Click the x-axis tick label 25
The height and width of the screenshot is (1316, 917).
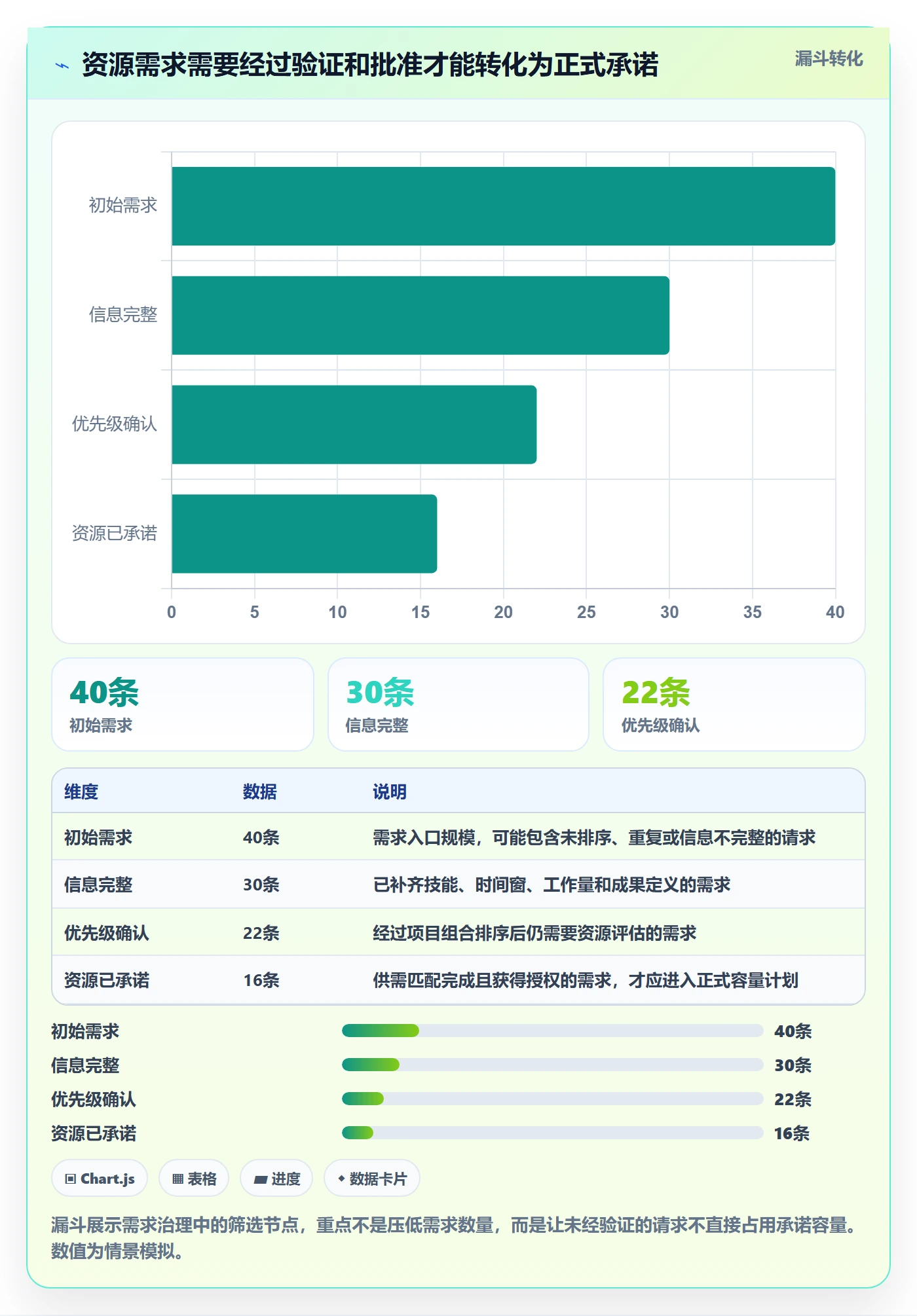[x=586, y=612]
